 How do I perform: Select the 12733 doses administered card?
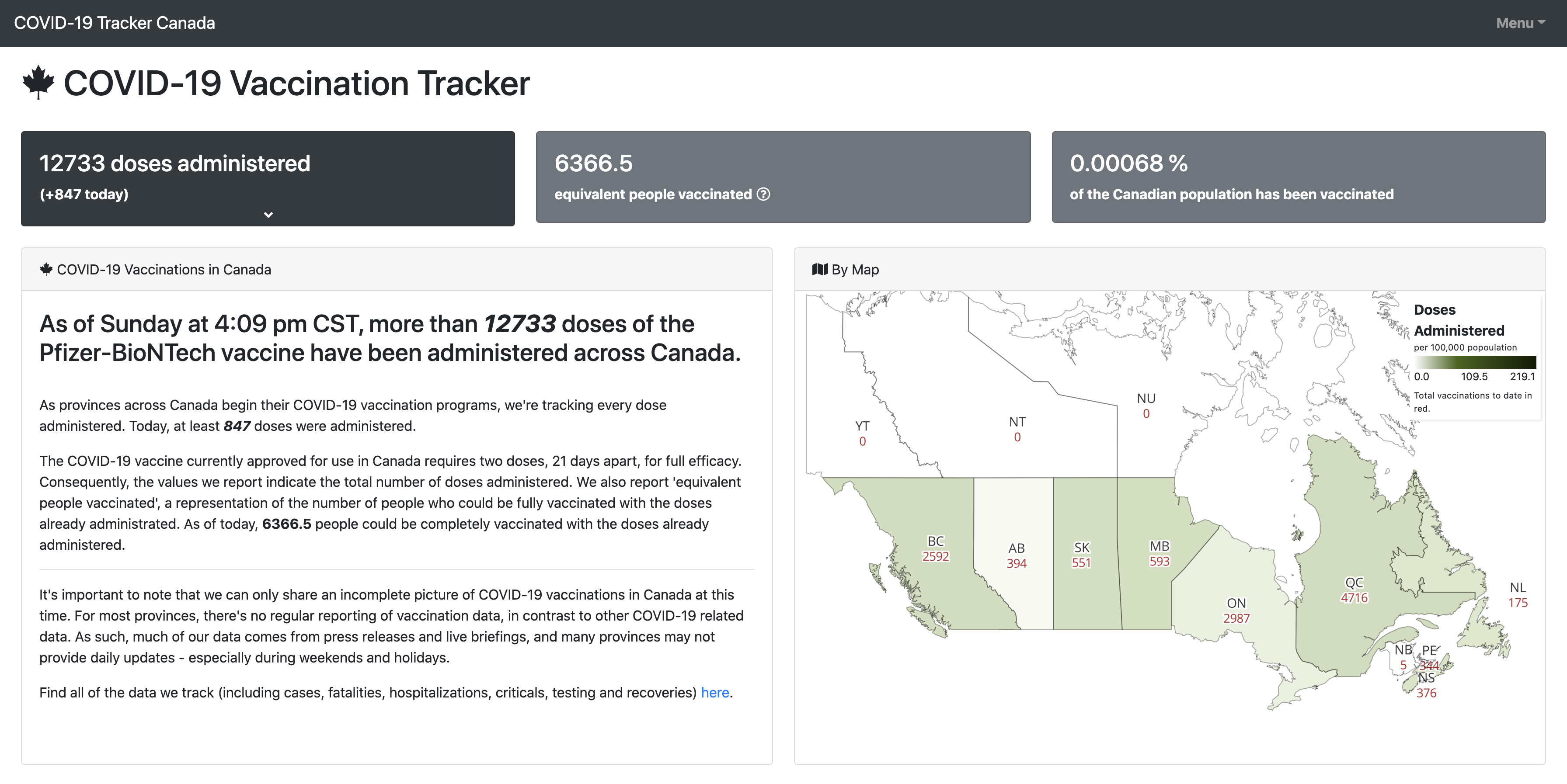268,178
